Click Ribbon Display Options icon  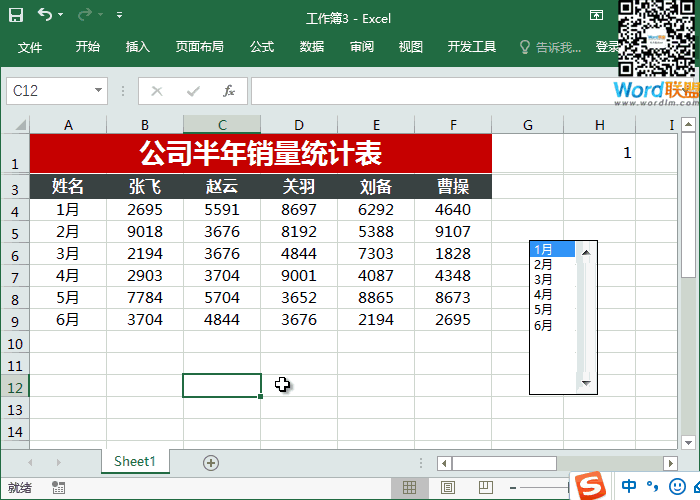pyautogui.click(x=596, y=16)
